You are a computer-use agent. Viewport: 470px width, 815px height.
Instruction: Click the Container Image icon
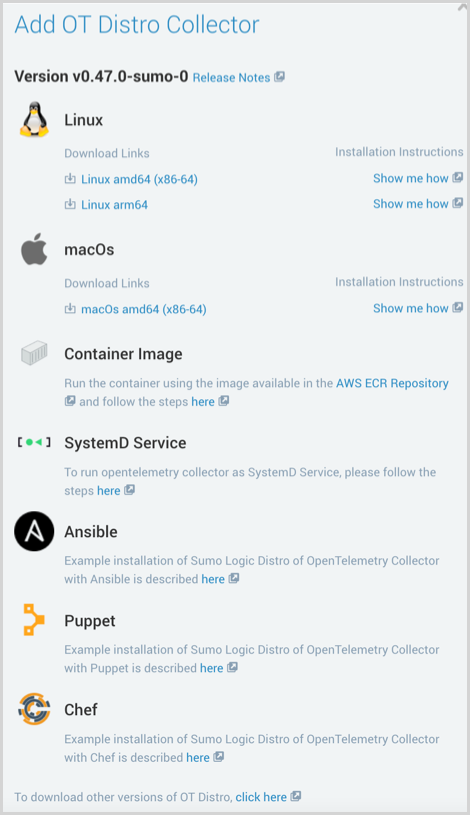coord(34,353)
